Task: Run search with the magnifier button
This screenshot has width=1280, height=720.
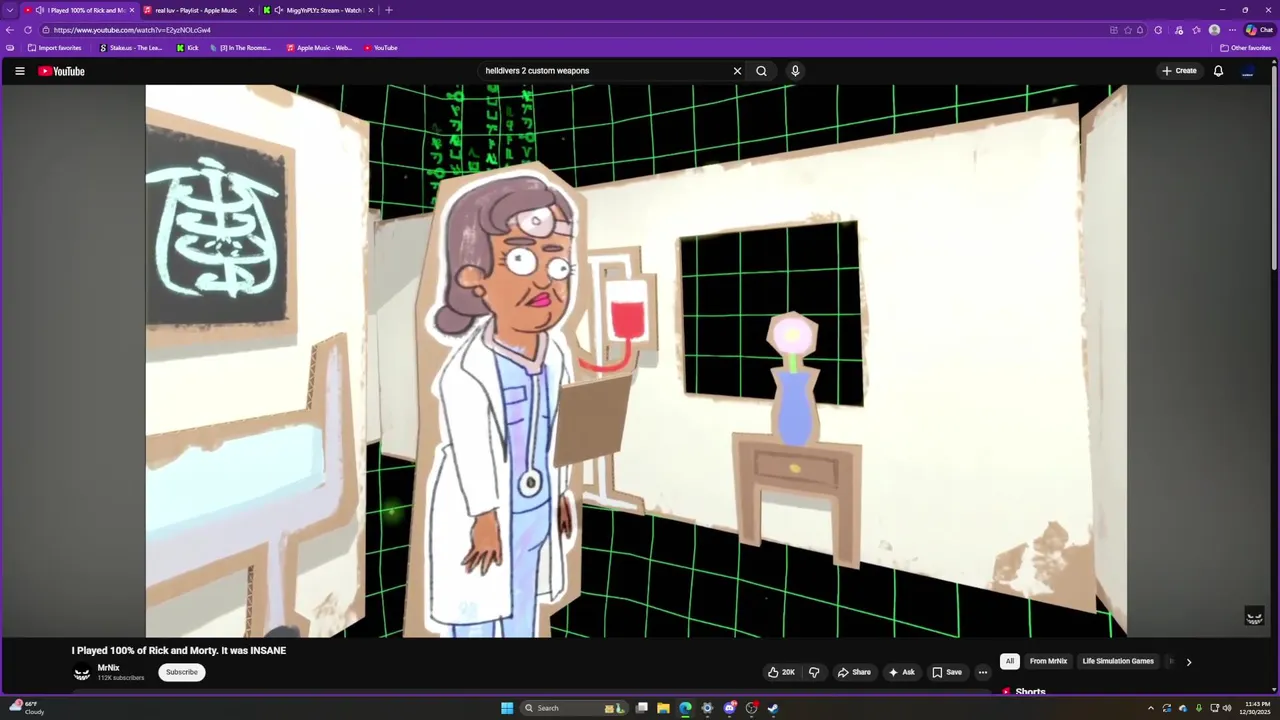Action: pos(762,71)
